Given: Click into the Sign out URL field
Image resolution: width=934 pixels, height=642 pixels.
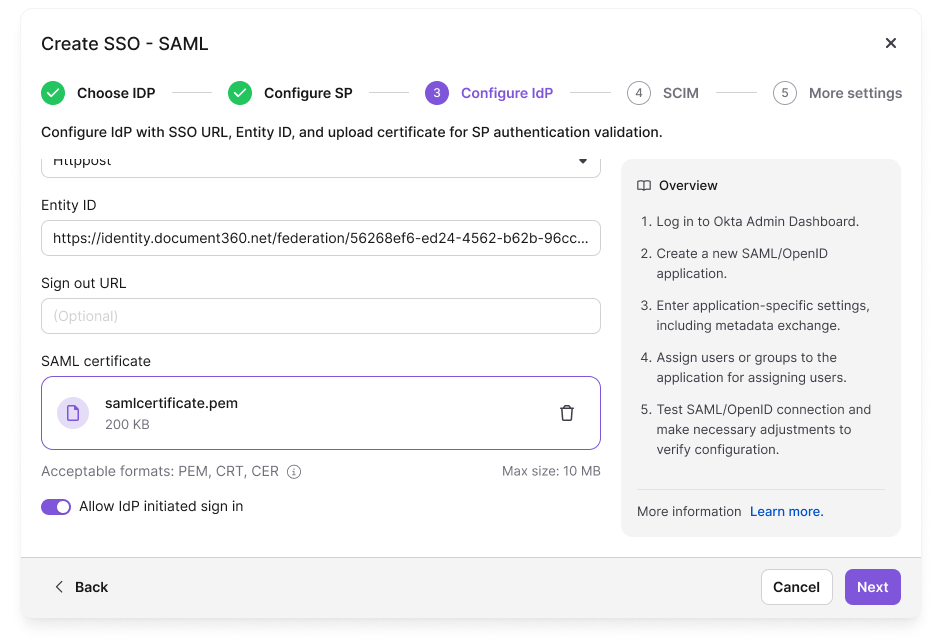Looking at the screenshot, I should 320,316.
